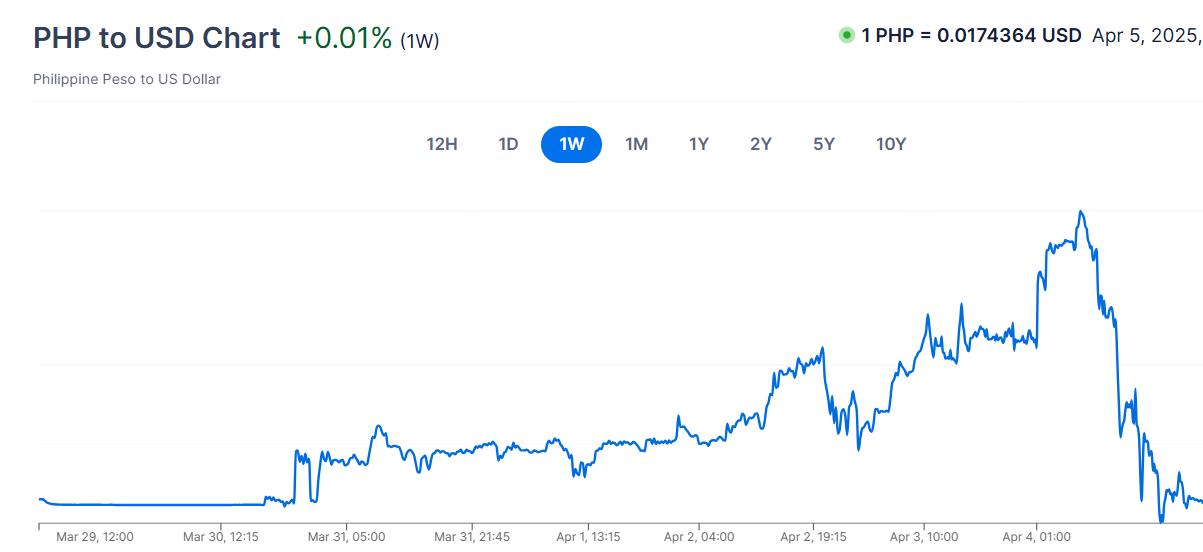Screen dimensions: 1203x552
Task: Click the green live rate indicator dot
Action: (x=846, y=36)
